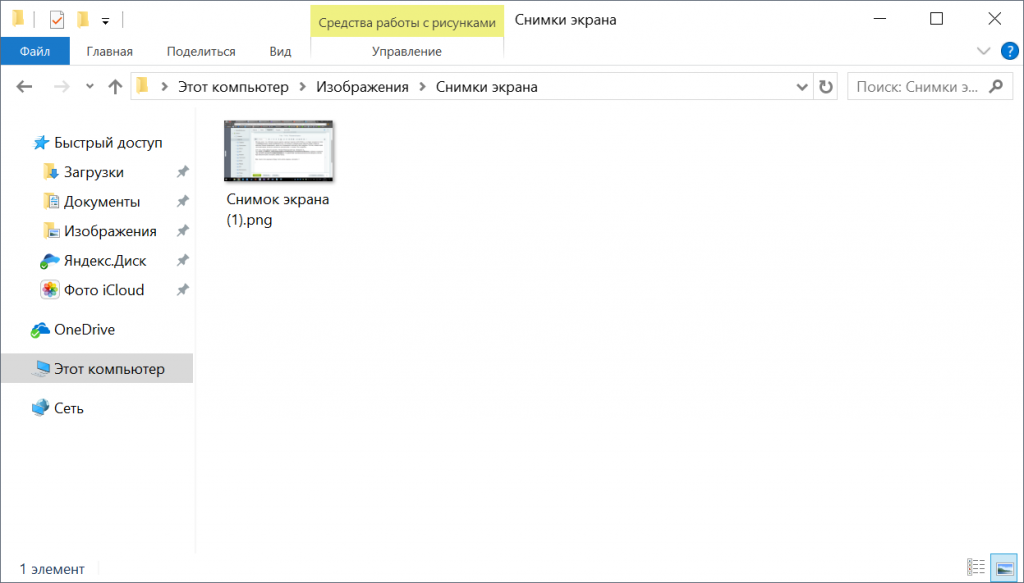
Task: Refresh the folder view
Action: [x=826, y=87]
